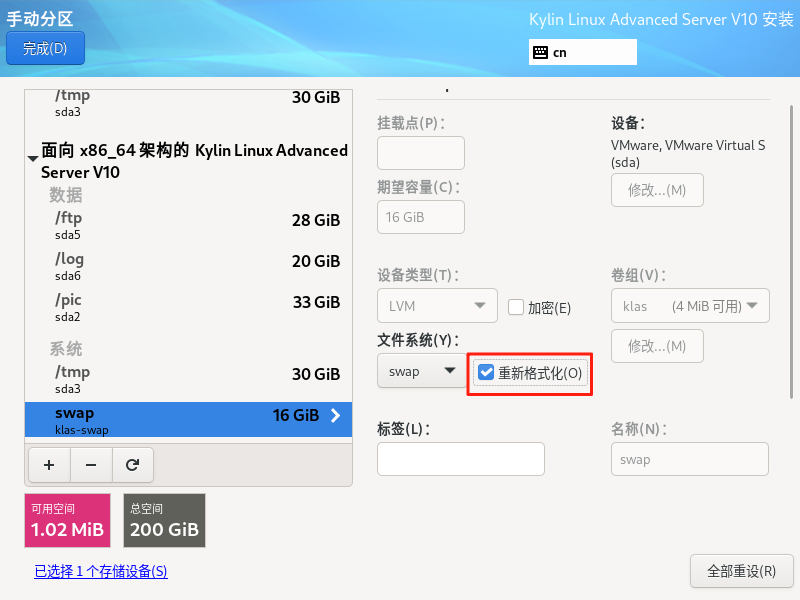The image size is (800, 600).
Task: Open the LVM device type dropdown
Action: [437, 305]
